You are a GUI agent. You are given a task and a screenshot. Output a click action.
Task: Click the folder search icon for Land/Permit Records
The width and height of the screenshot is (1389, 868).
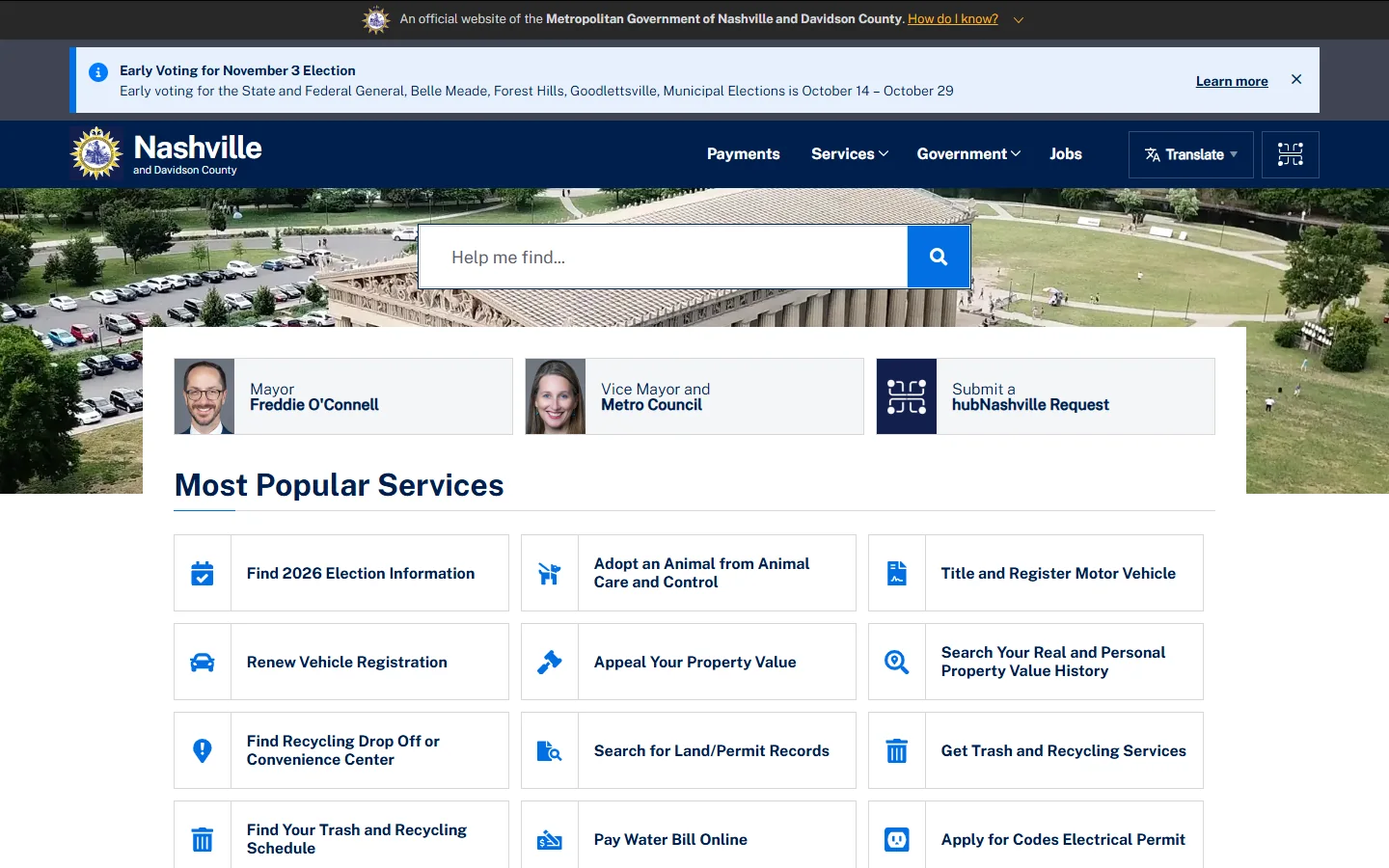coord(550,750)
